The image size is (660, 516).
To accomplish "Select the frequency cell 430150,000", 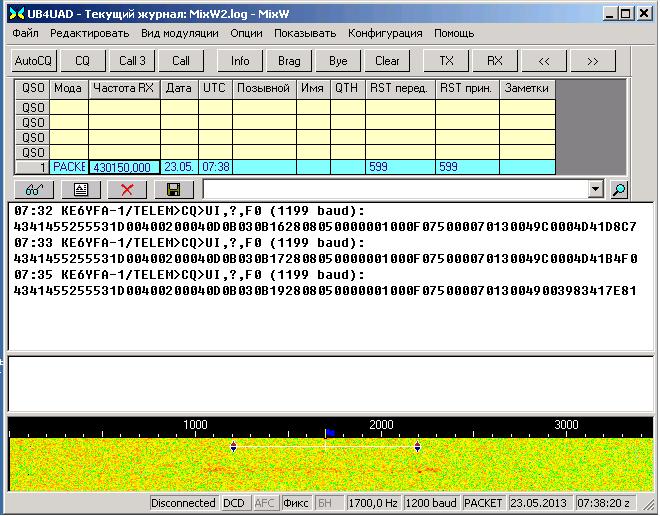I will [125, 167].
